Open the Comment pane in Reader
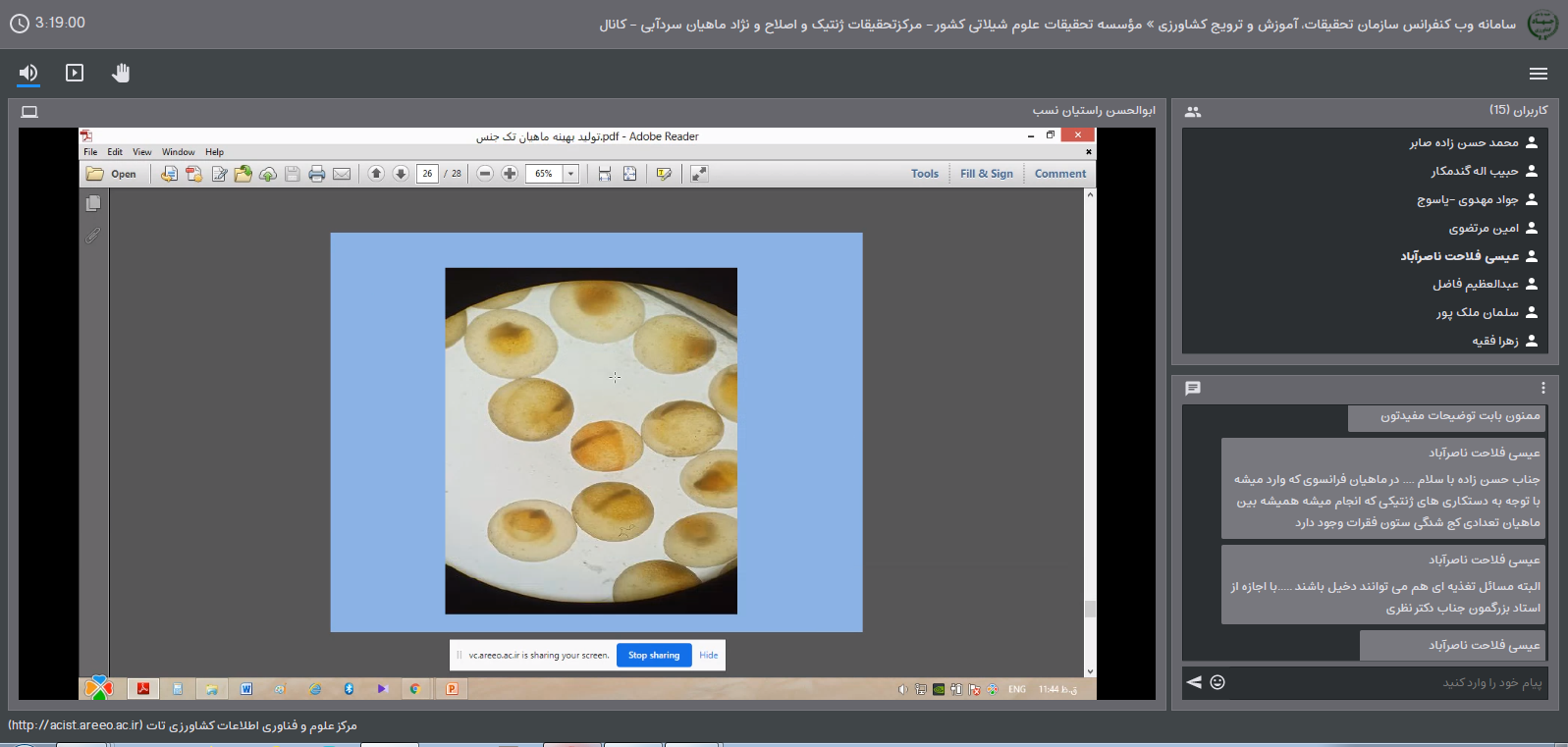1568x747 pixels. coord(1059,174)
